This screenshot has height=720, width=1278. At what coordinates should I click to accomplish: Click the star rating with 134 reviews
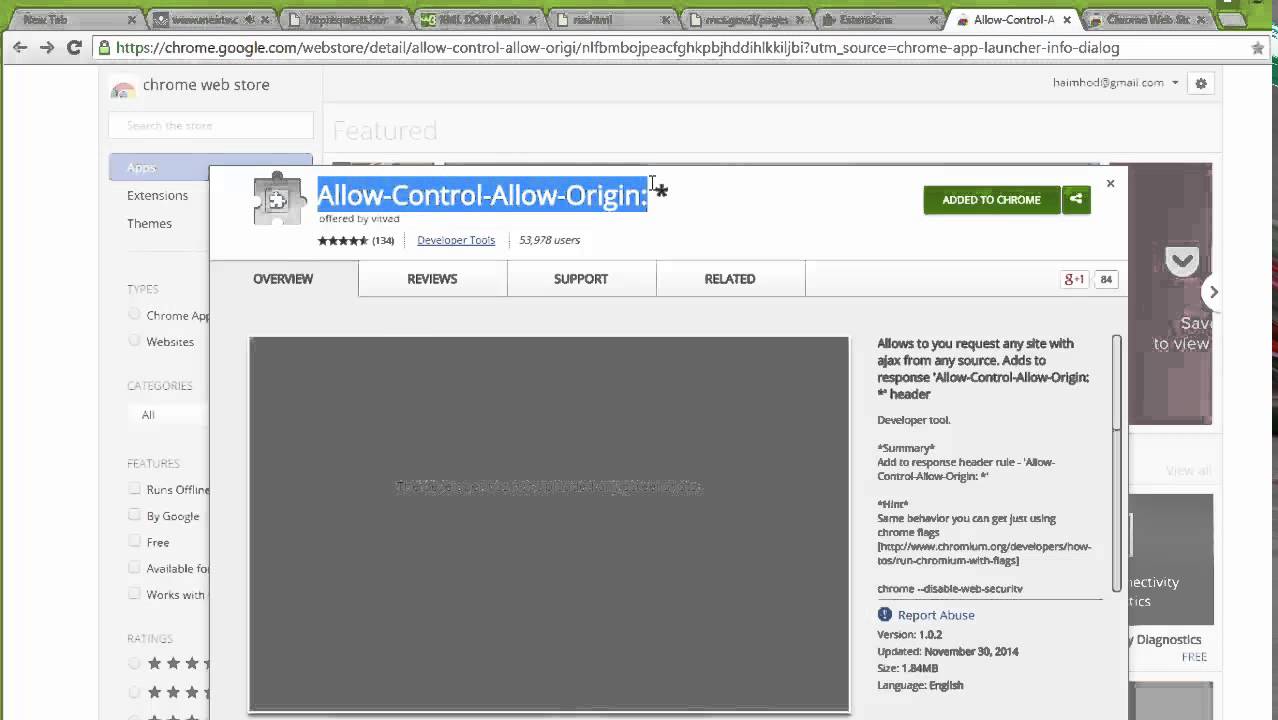coord(355,240)
